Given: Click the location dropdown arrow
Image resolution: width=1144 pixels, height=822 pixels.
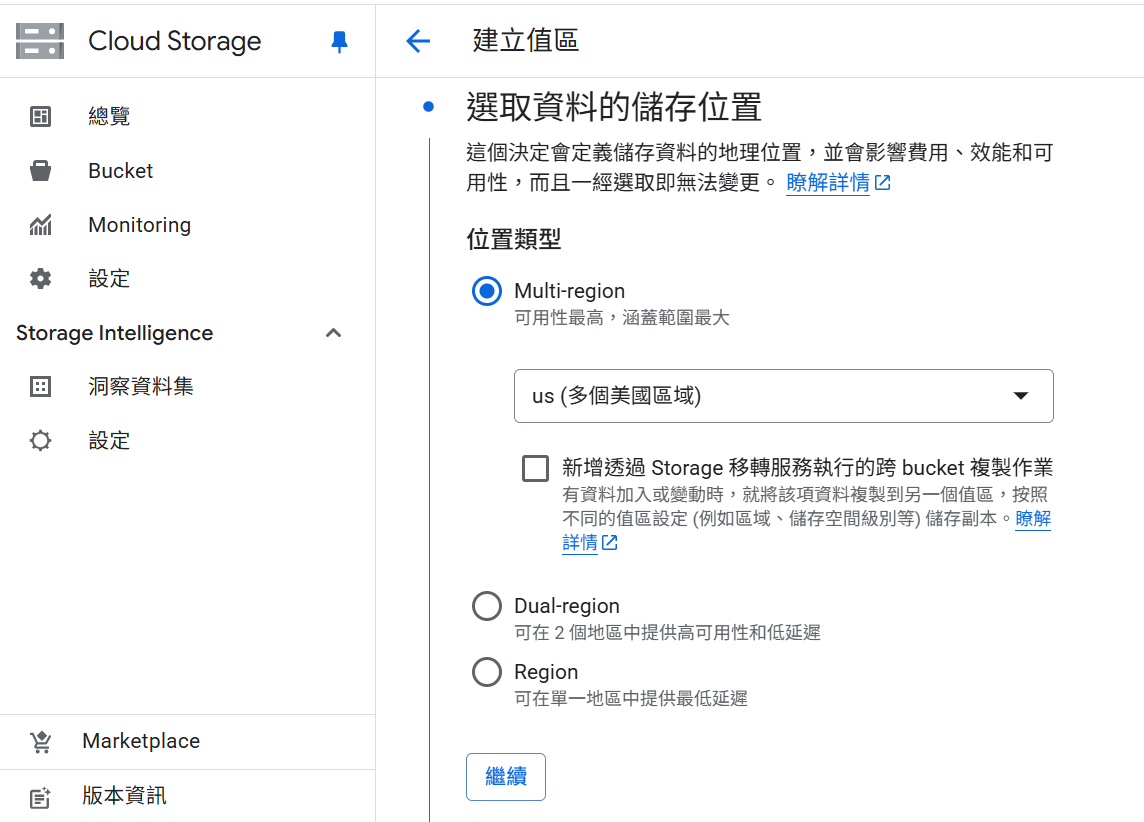Looking at the screenshot, I should pos(1021,396).
